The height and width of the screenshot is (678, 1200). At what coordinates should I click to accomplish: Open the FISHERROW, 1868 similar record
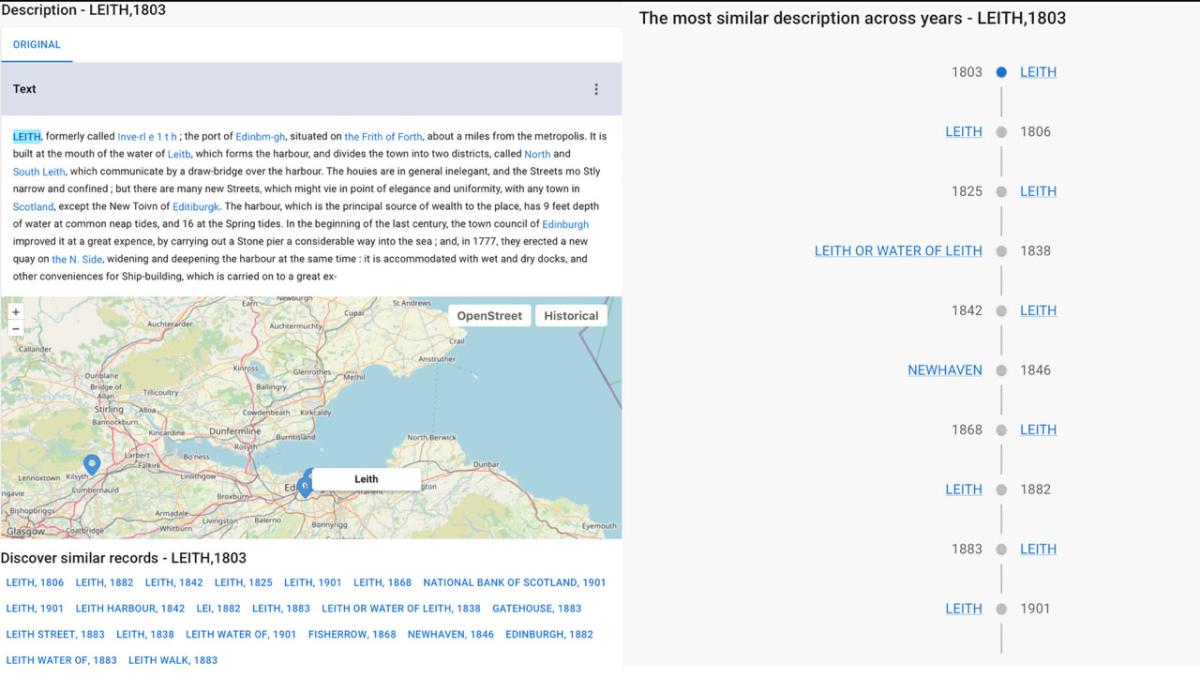click(x=351, y=634)
